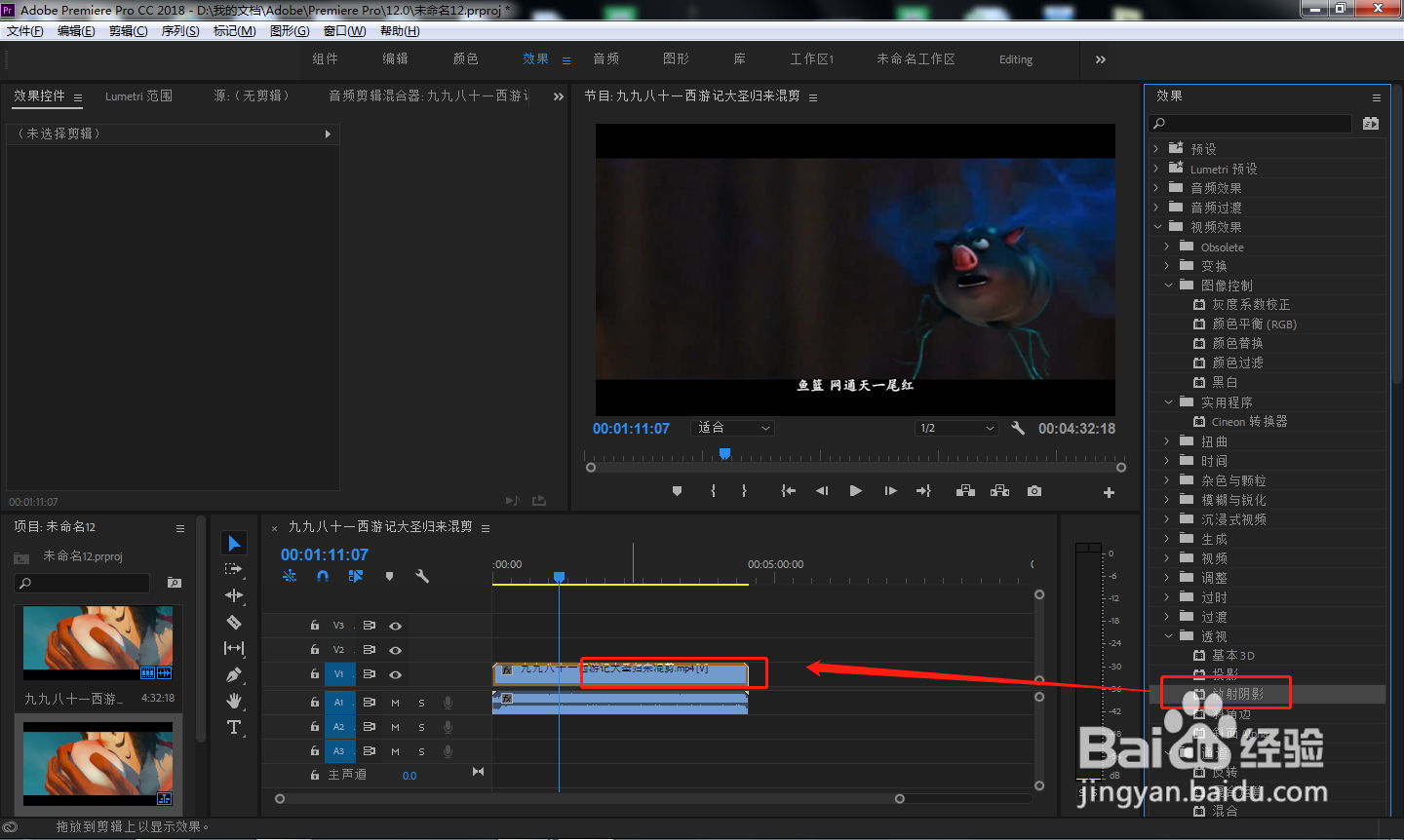The height and width of the screenshot is (840, 1404).
Task: Expand the 扭曲 folder
Action: tap(1167, 441)
